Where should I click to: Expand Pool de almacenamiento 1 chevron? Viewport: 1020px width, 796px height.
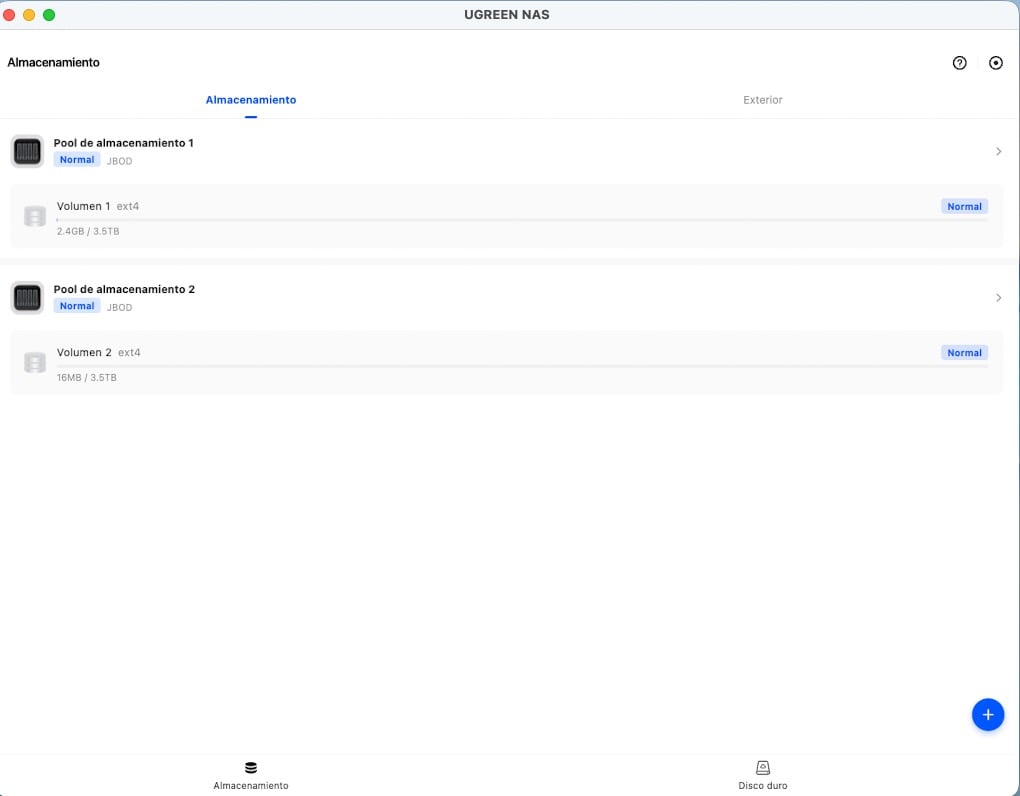click(998, 152)
